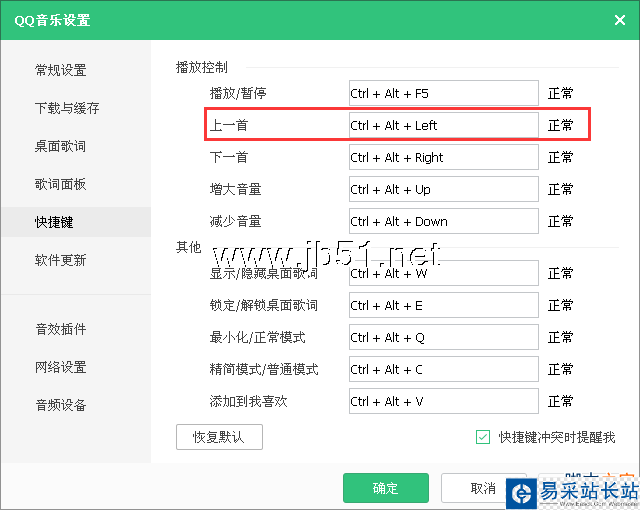Switch to 桌面歌词 settings
The height and width of the screenshot is (510, 640).
coord(60,146)
